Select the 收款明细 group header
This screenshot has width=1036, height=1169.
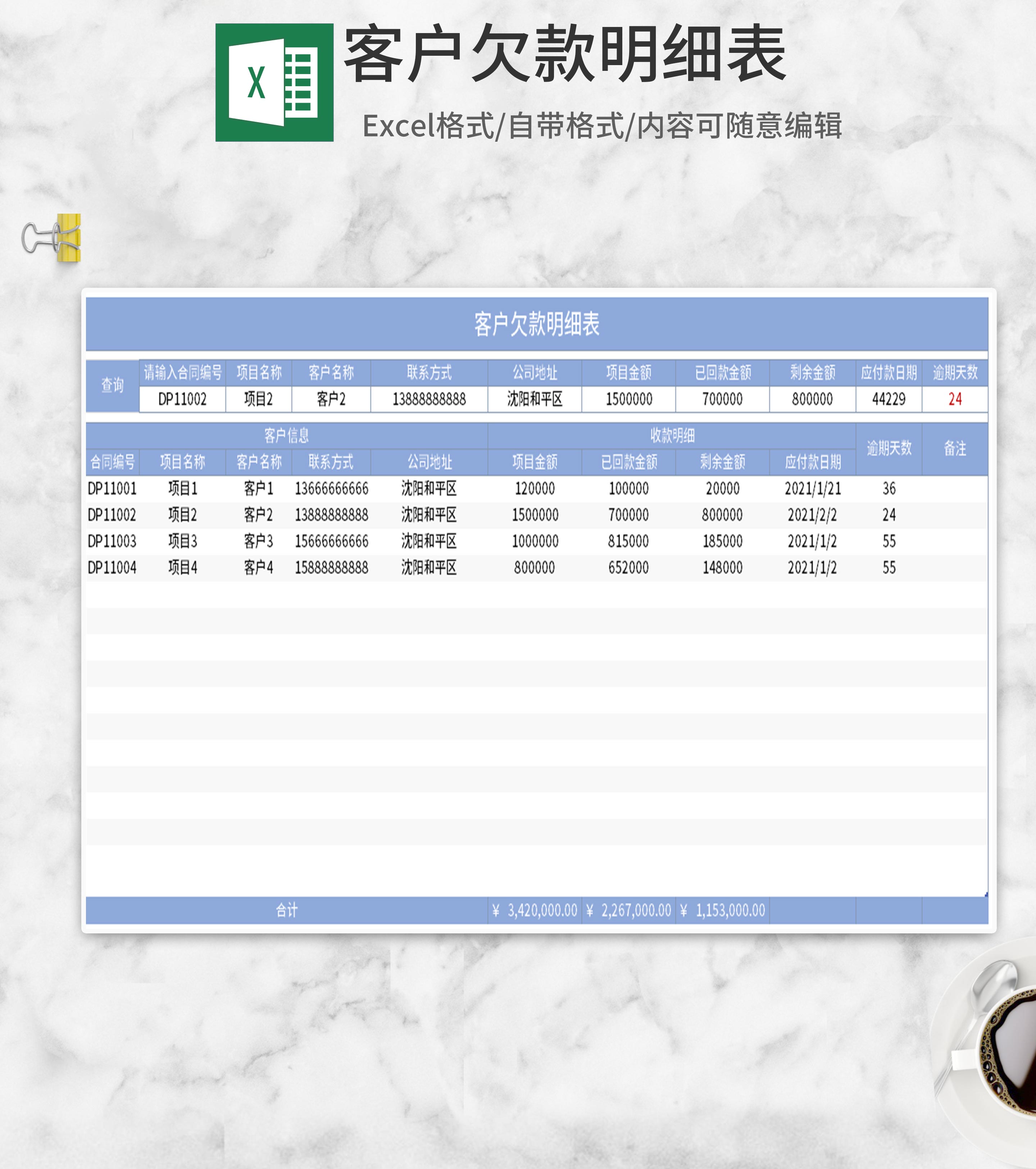click(x=672, y=436)
